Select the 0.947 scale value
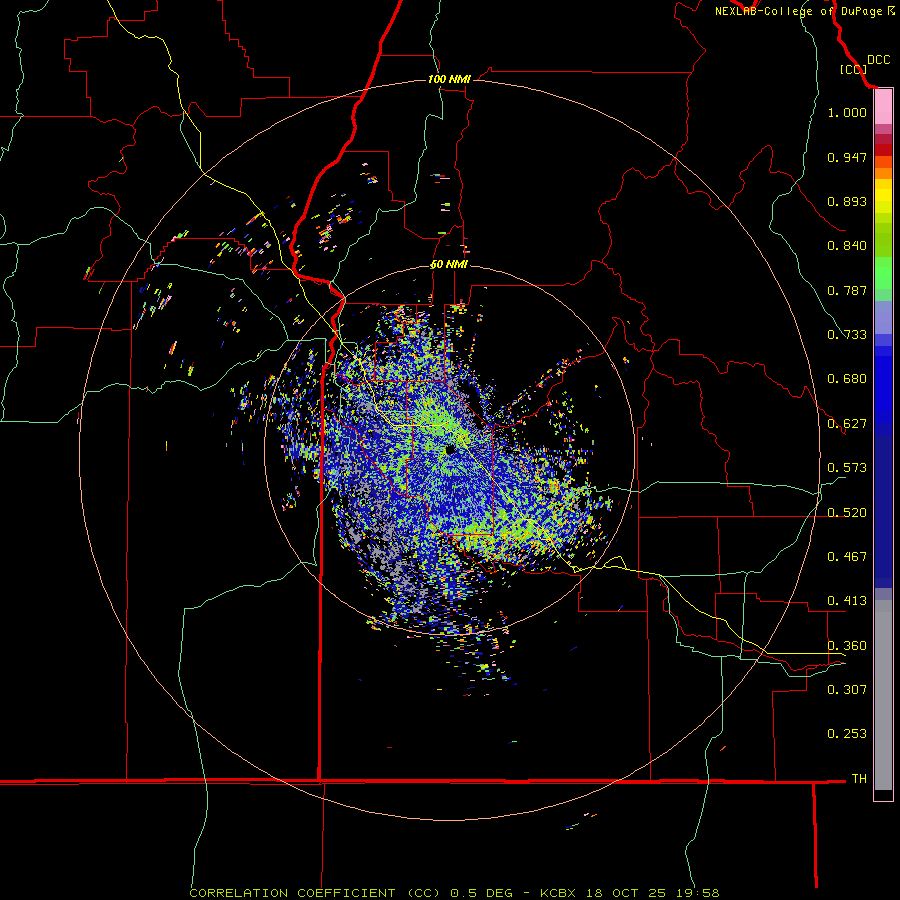900x900 pixels. [847, 157]
